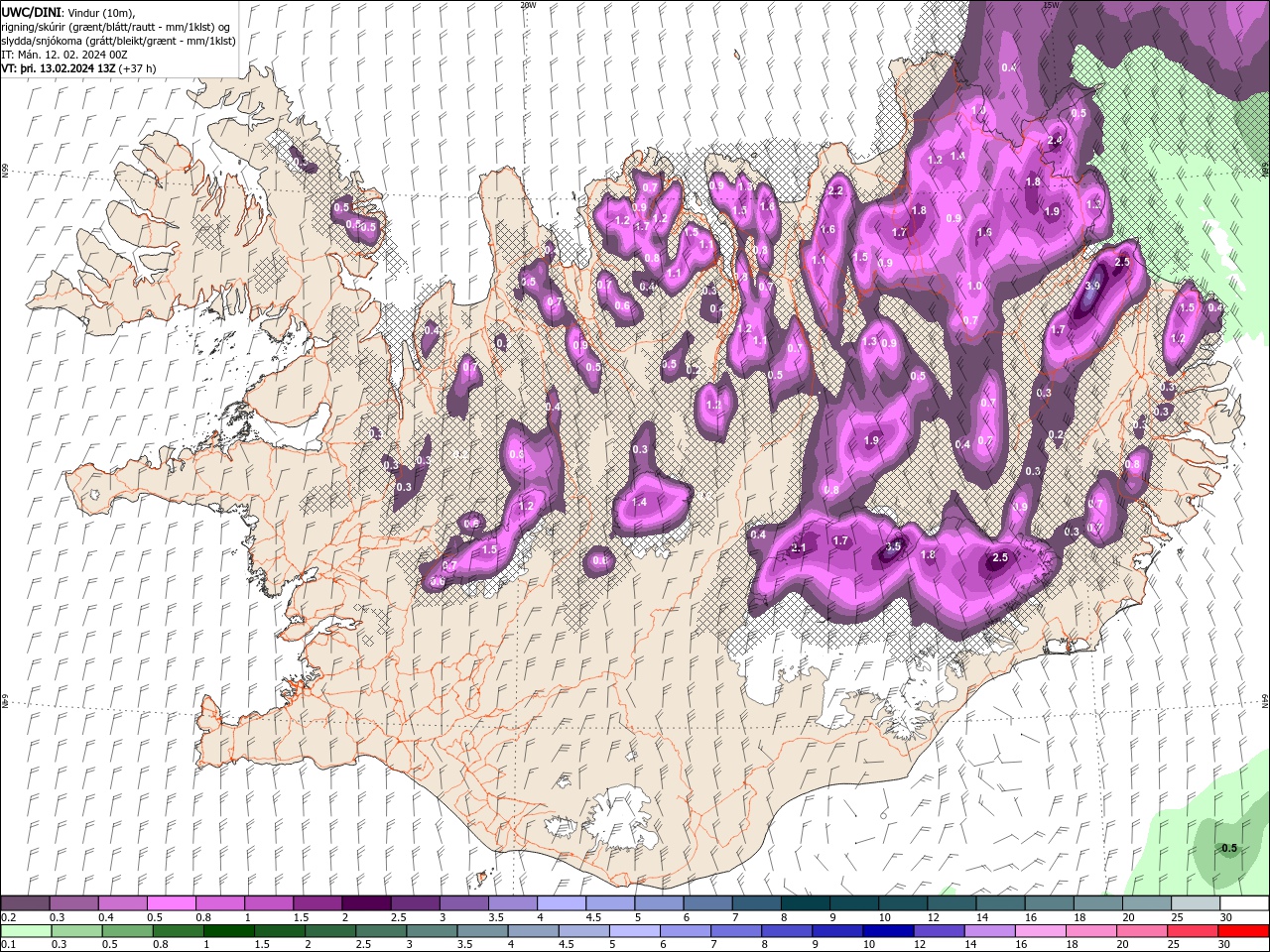
Task: Pick the dark purple snow swatch between 2 and 2.5
Action: click(x=365, y=903)
